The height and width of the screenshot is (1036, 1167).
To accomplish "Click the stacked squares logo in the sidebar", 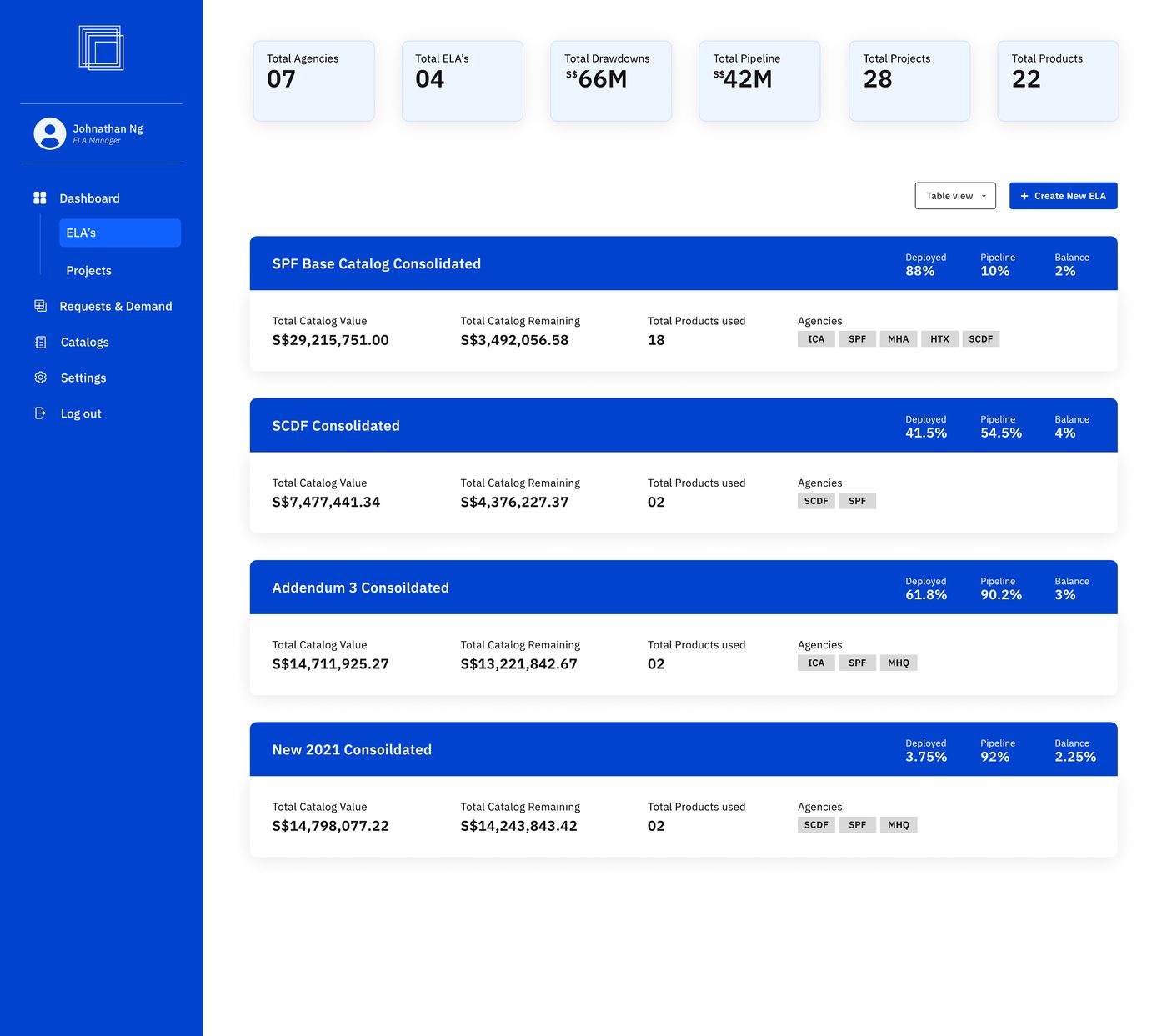I will 101,48.
